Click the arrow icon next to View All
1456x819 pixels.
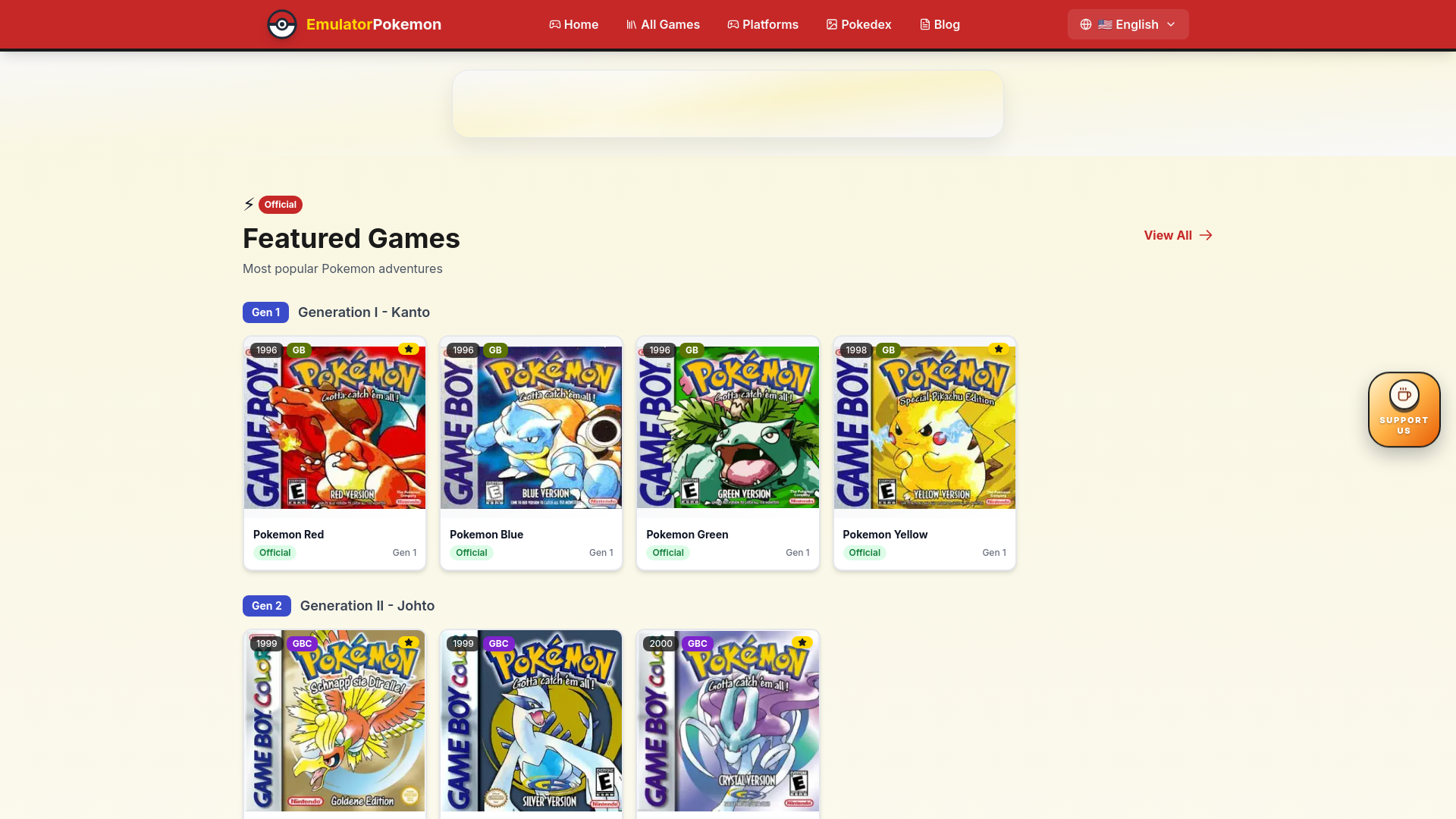(1206, 235)
